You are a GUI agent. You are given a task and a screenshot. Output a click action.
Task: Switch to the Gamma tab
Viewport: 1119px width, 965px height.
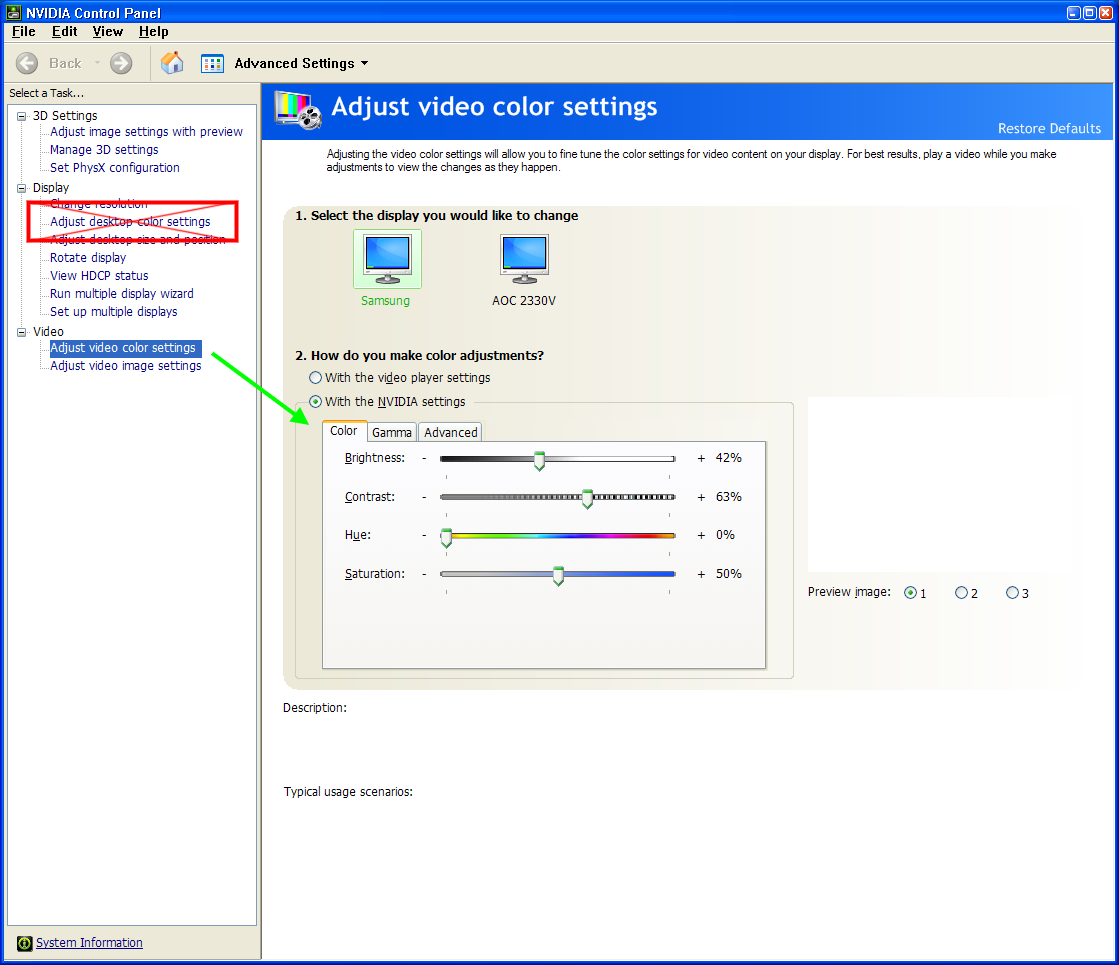(x=392, y=433)
